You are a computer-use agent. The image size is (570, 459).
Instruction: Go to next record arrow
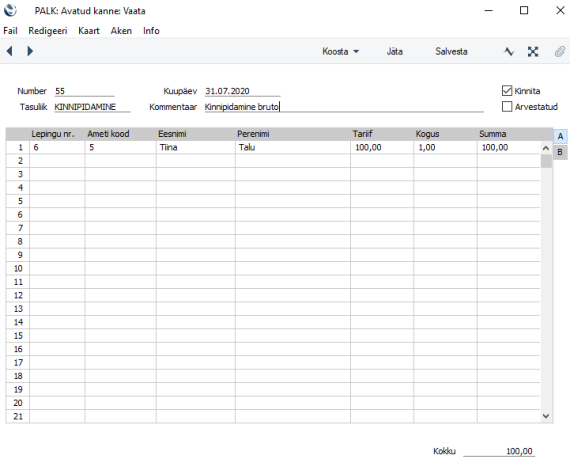(30, 51)
